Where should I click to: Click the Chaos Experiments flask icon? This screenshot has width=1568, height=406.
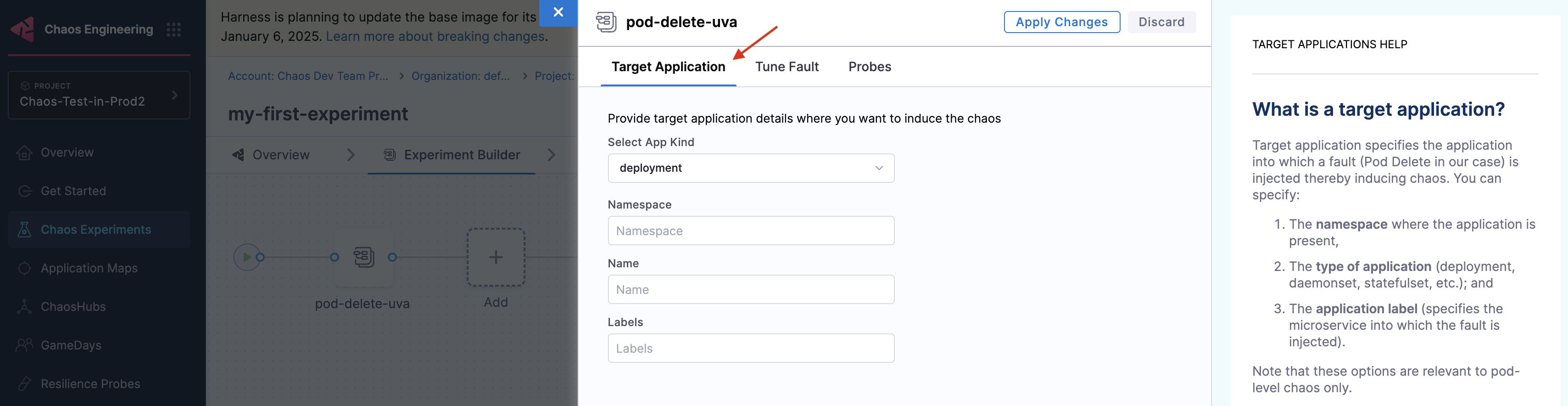[24, 229]
